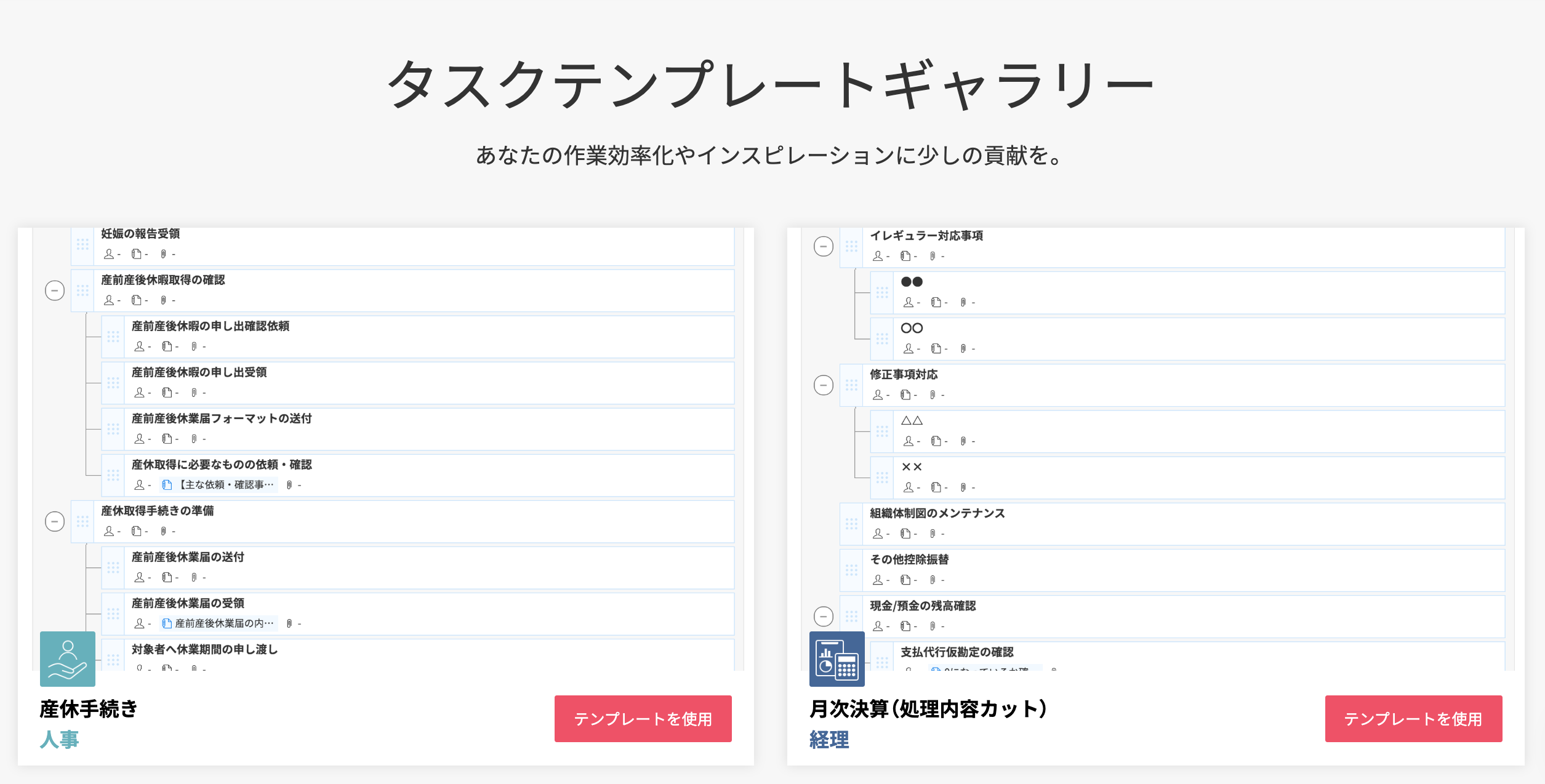Click the 人事 category icon on 産休手続き card
This screenshot has height=784, width=1545.
[68, 659]
